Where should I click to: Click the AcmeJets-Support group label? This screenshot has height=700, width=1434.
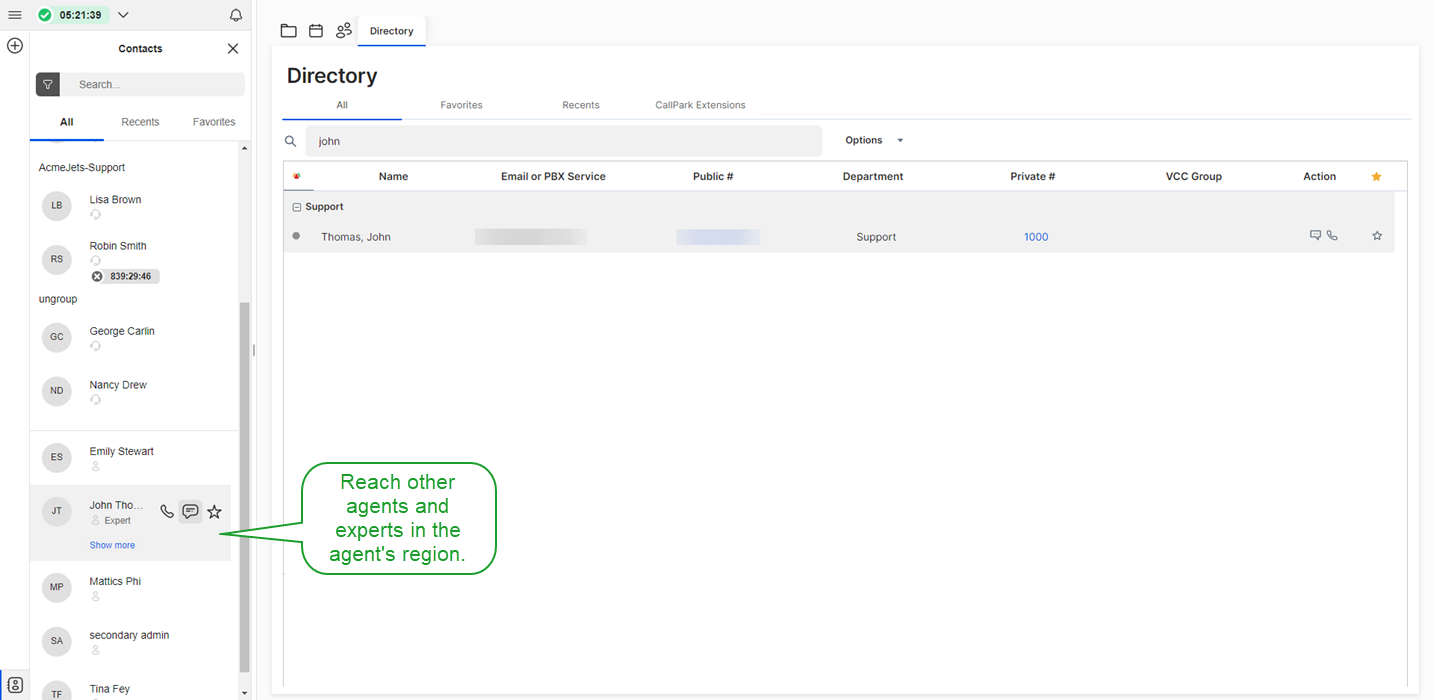(82, 168)
